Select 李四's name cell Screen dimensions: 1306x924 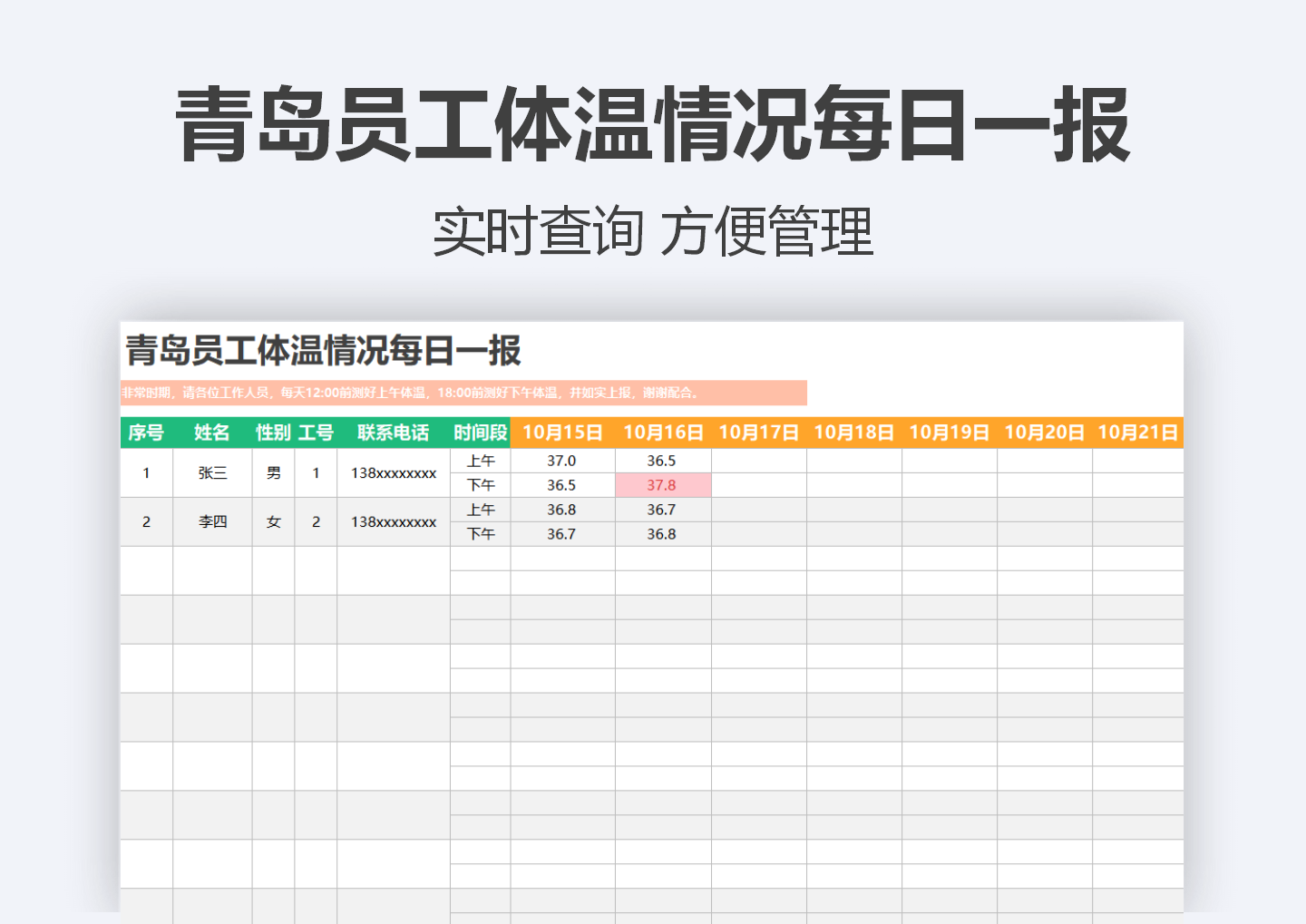(x=212, y=522)
